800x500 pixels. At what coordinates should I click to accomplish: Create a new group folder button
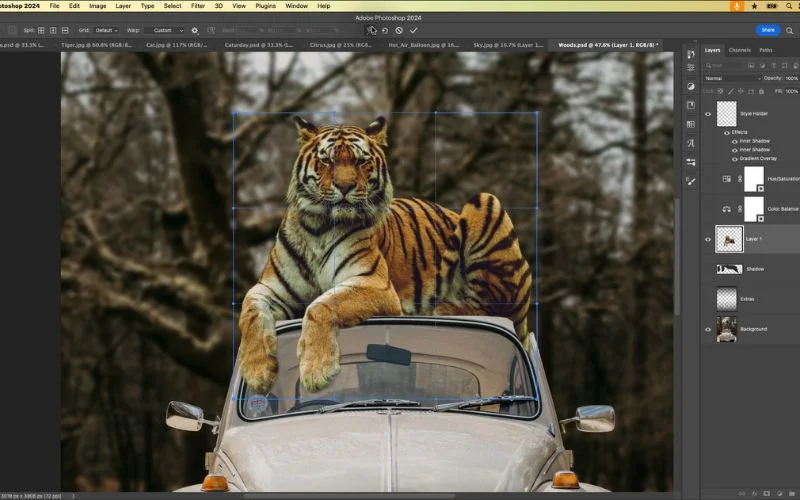790,494
